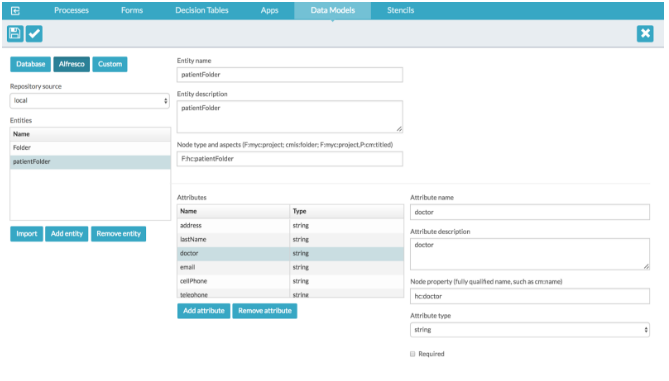Open the Processes tab

point(71,10)
